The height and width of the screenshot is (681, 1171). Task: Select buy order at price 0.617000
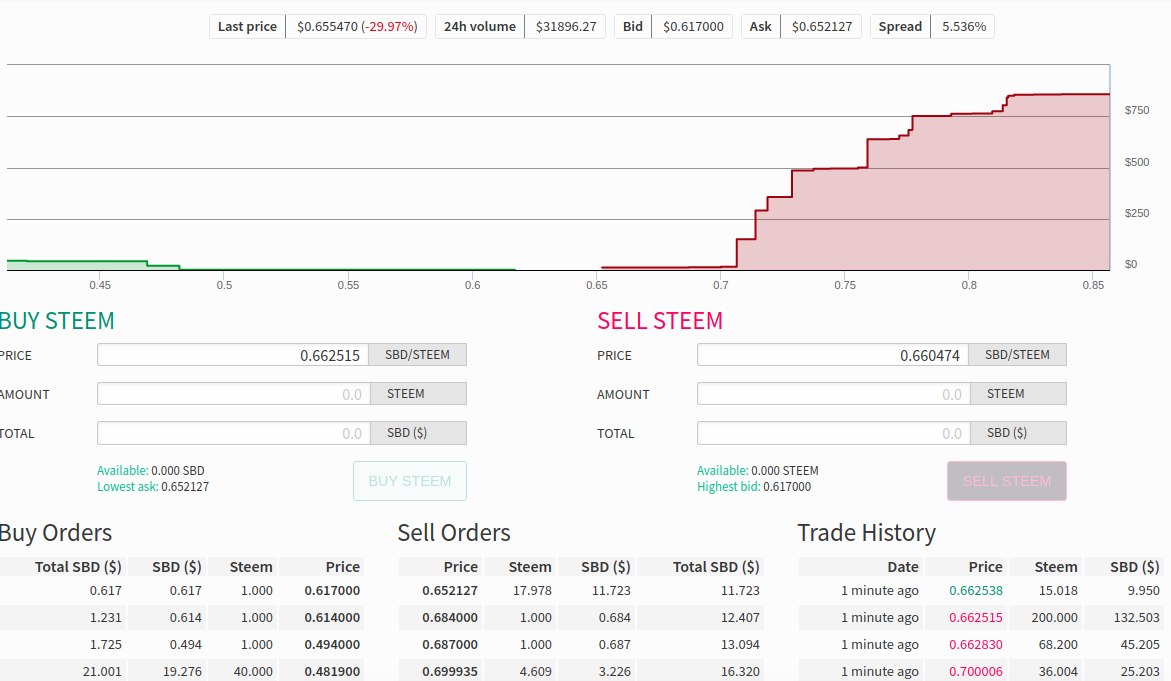pyautogui.click(x=181, y=591)
